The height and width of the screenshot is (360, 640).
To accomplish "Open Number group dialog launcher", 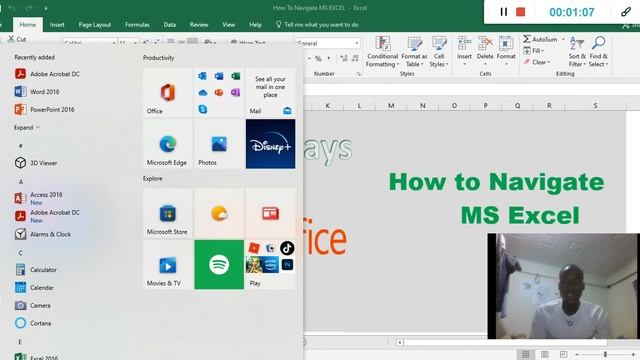I will tap(358, 74).
